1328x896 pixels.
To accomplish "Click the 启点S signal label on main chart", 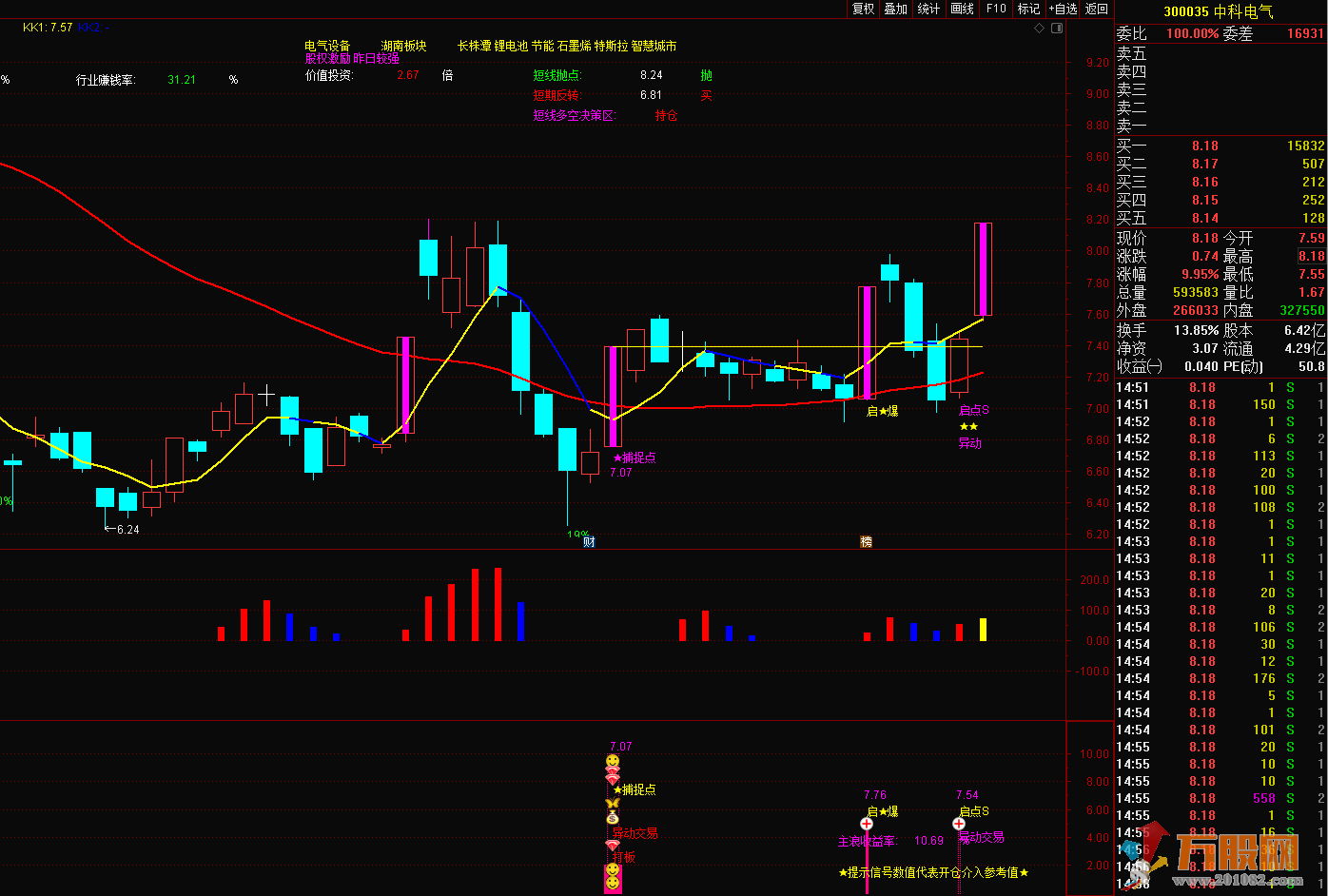I will tap(974, 411).
